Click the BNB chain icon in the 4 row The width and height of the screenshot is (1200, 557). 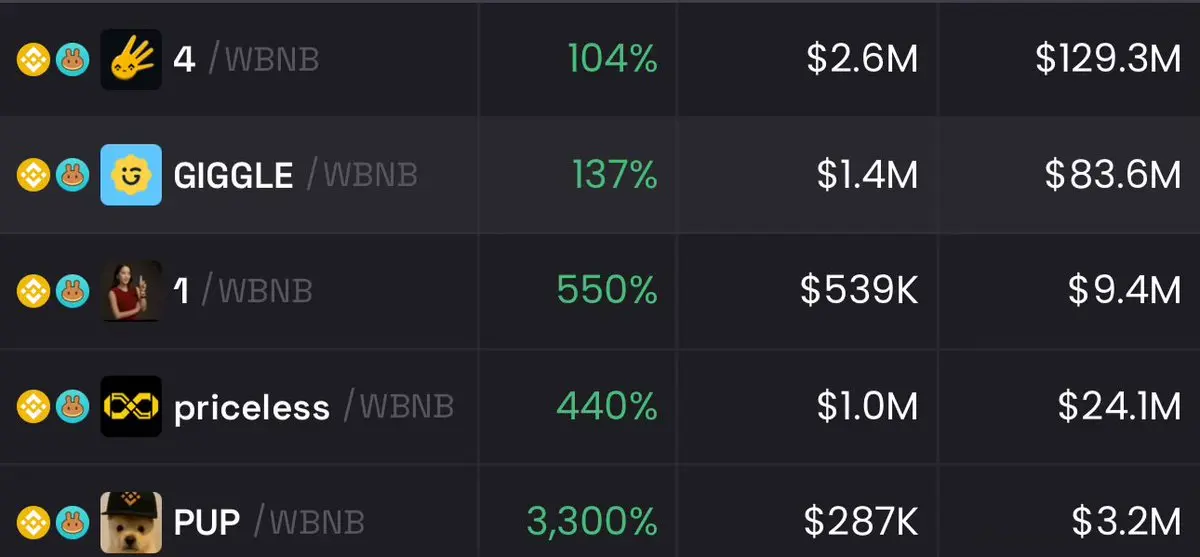click(33, 60)
